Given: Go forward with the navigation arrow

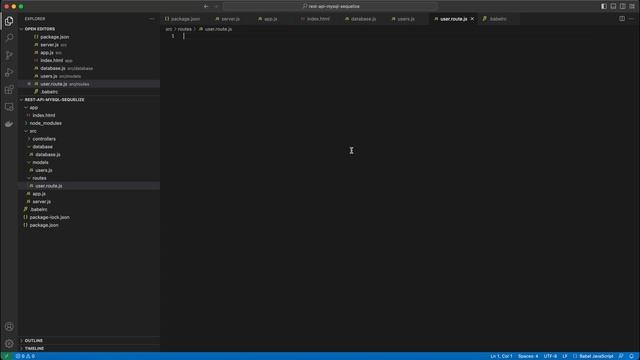Looking at the screenshot, I should click(x=216, y=7).
